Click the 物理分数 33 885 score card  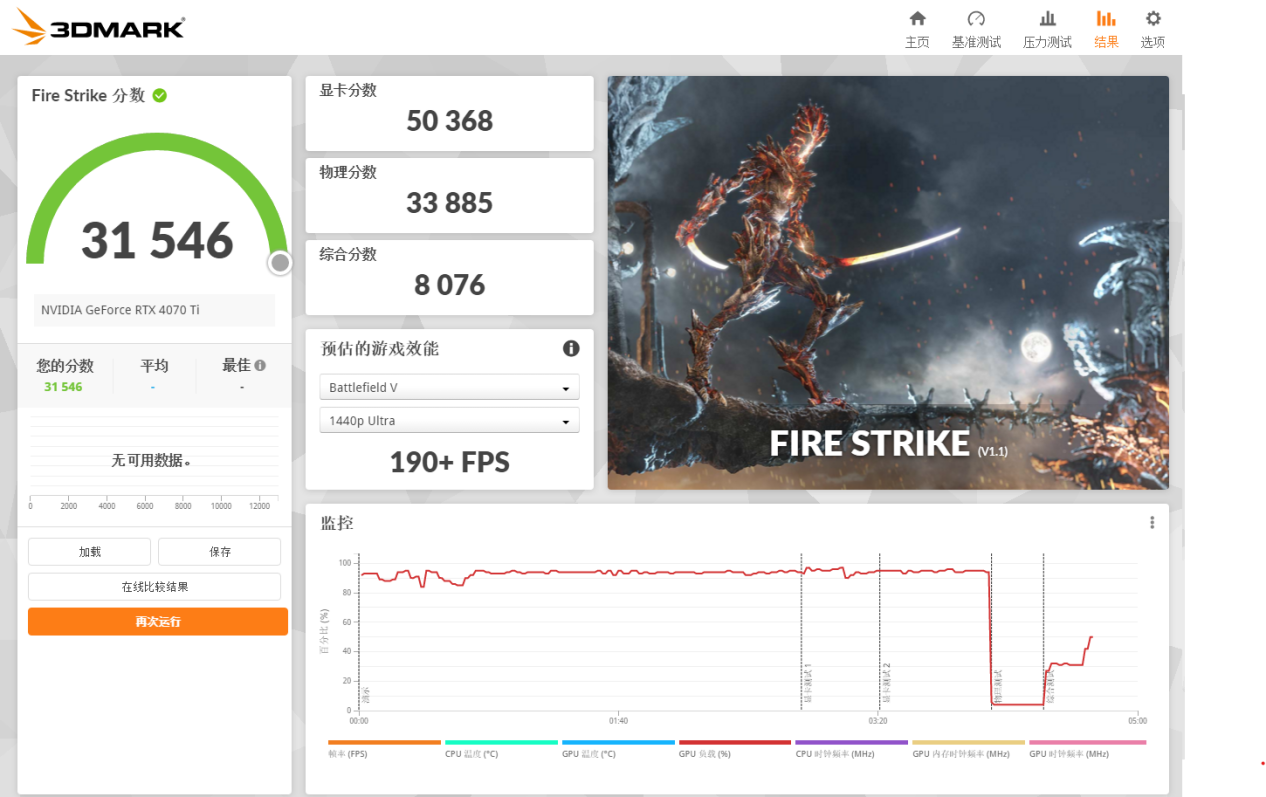point(449,196)
